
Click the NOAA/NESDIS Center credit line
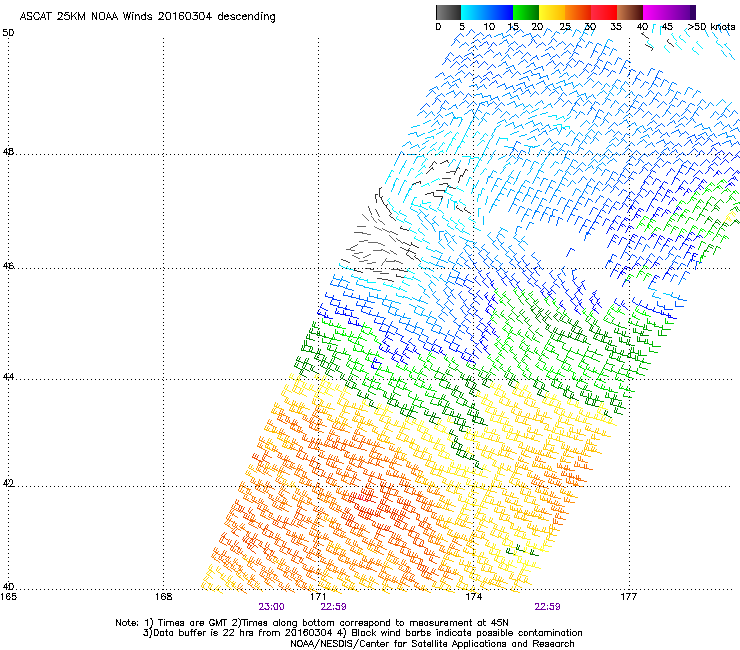click(x=432, y=644)
